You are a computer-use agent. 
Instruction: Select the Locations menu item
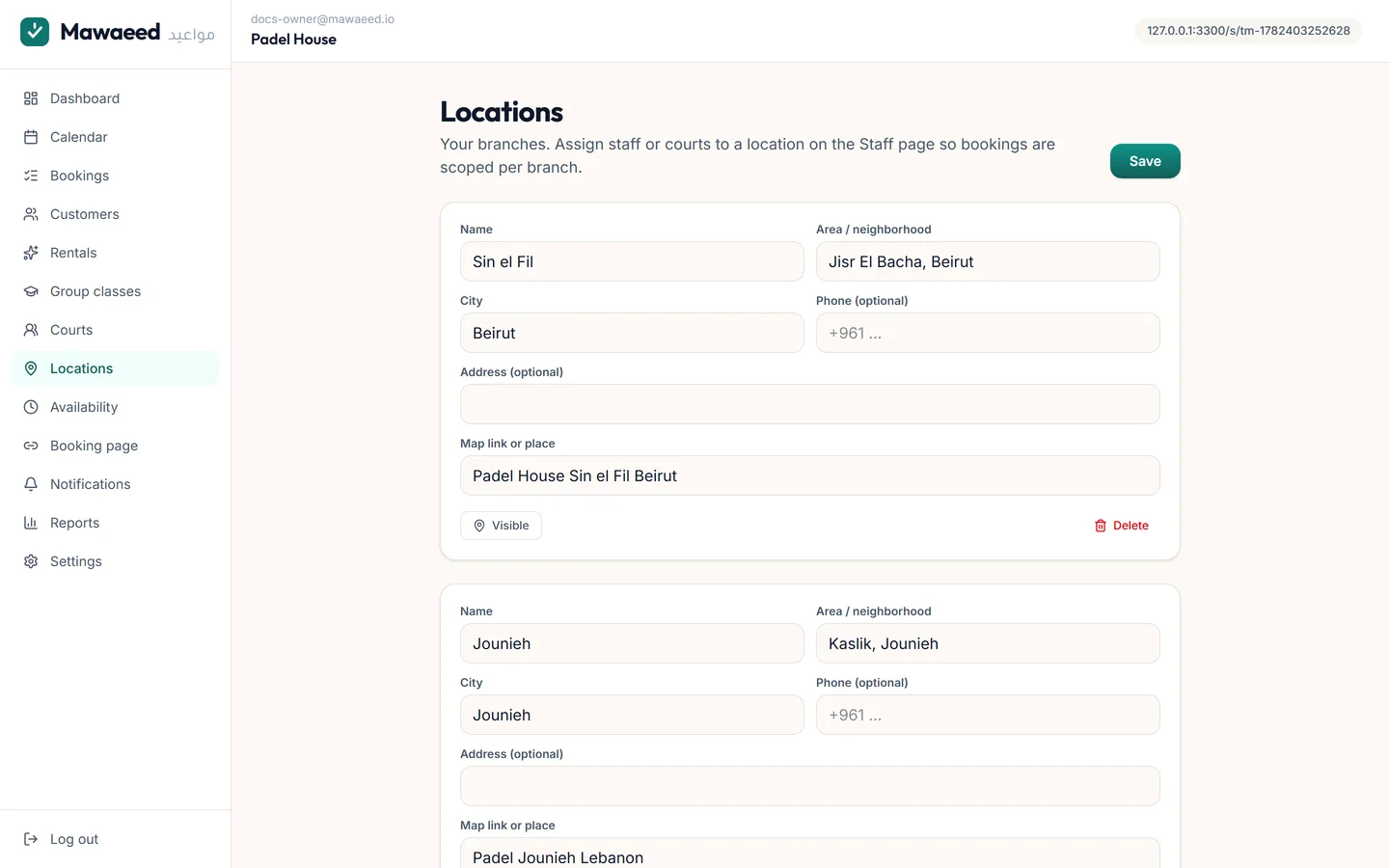click(116, 368)
